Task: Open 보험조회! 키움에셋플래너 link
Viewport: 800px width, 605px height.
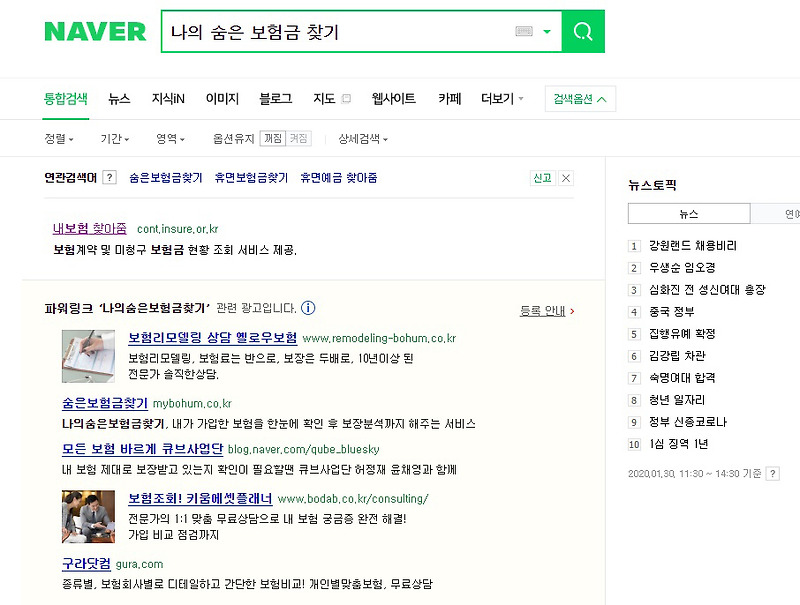Action: (200, 498)
